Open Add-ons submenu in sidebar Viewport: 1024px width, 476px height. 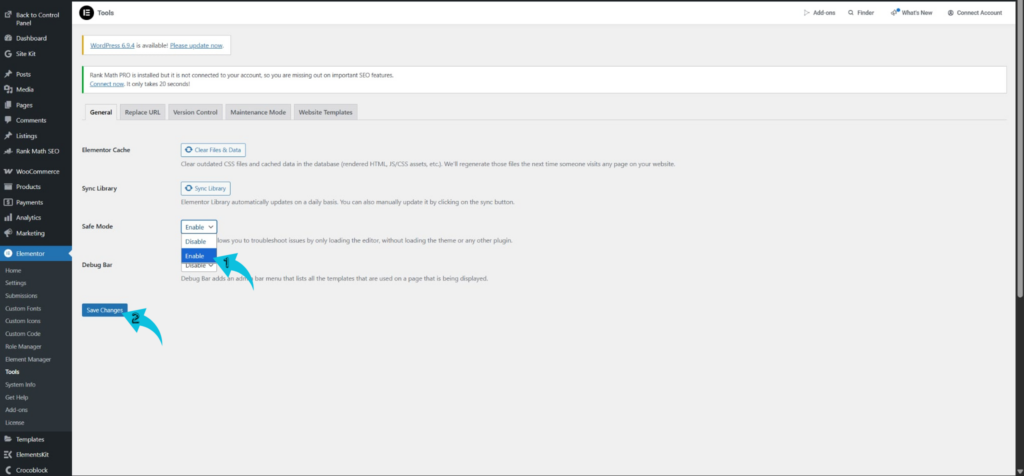pos(16,410)
